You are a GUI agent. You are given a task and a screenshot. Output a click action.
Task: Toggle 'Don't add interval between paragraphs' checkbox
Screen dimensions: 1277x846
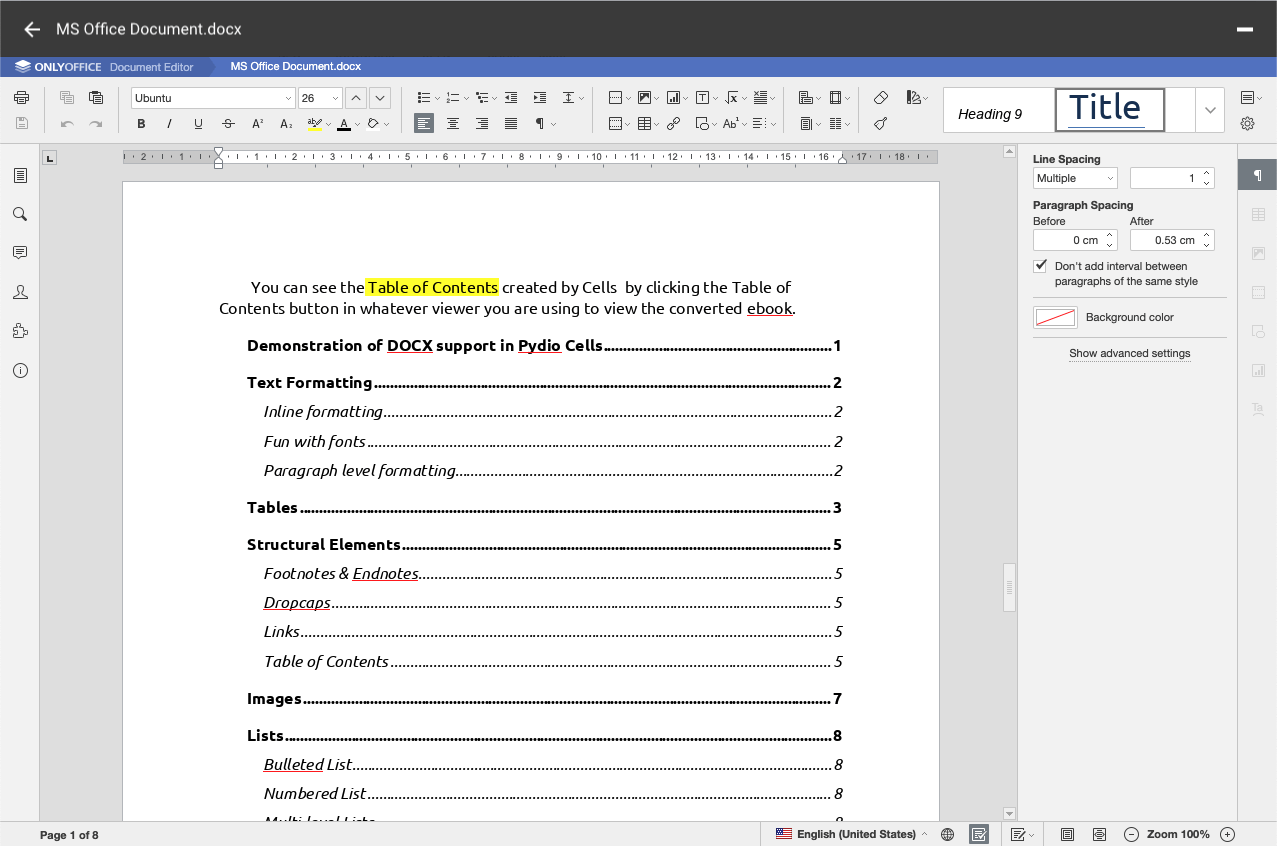(1040, 266)
